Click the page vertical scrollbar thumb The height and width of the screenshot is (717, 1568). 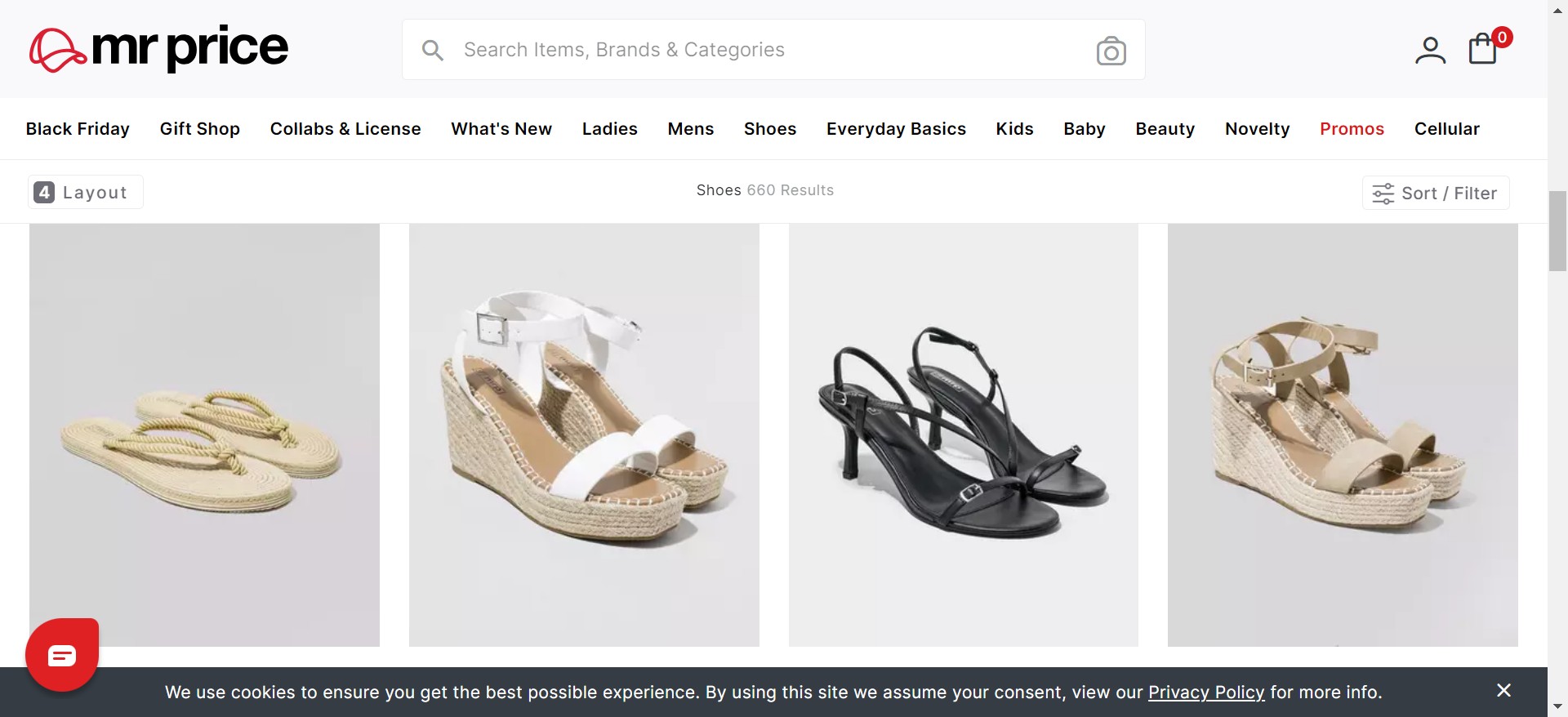[1557, 230]
